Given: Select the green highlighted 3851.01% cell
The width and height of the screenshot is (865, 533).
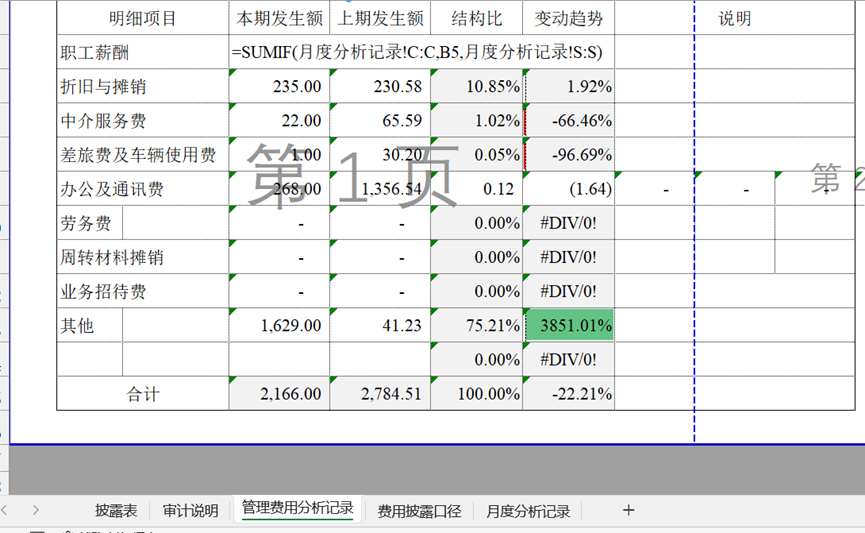Looking at the screenshot, I should (568, 326).
